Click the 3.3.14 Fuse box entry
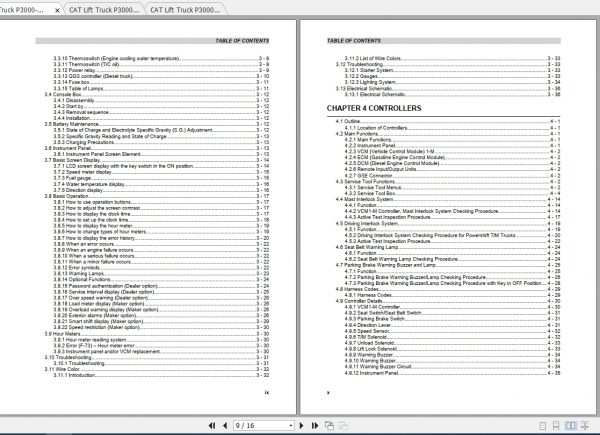This screenshot has height=435, width=600. tap(161, 82)
